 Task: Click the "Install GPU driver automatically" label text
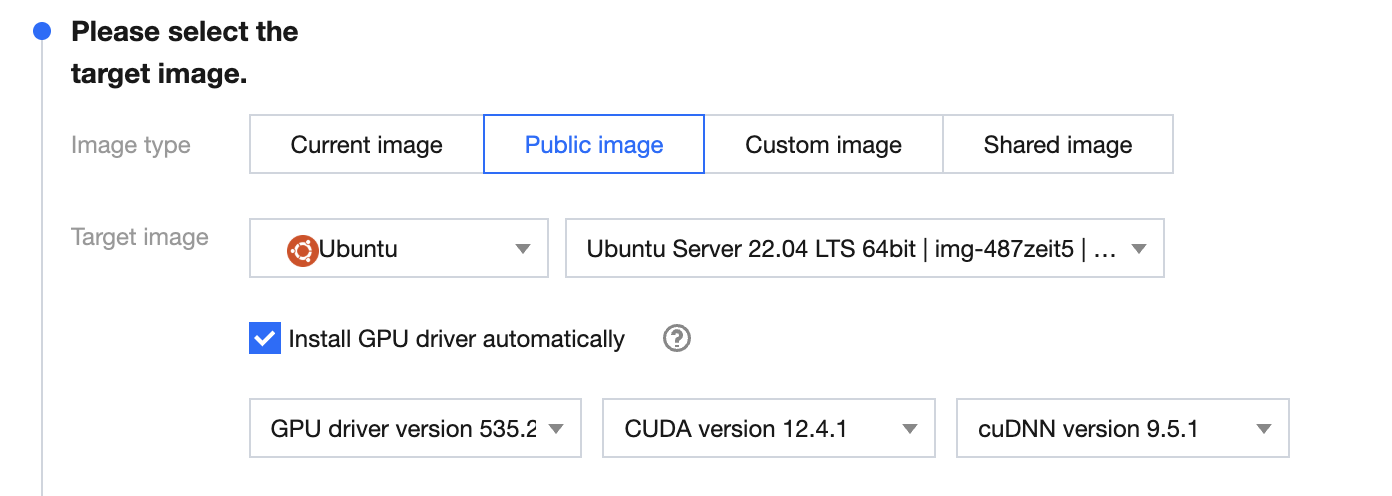coord(456,339)
